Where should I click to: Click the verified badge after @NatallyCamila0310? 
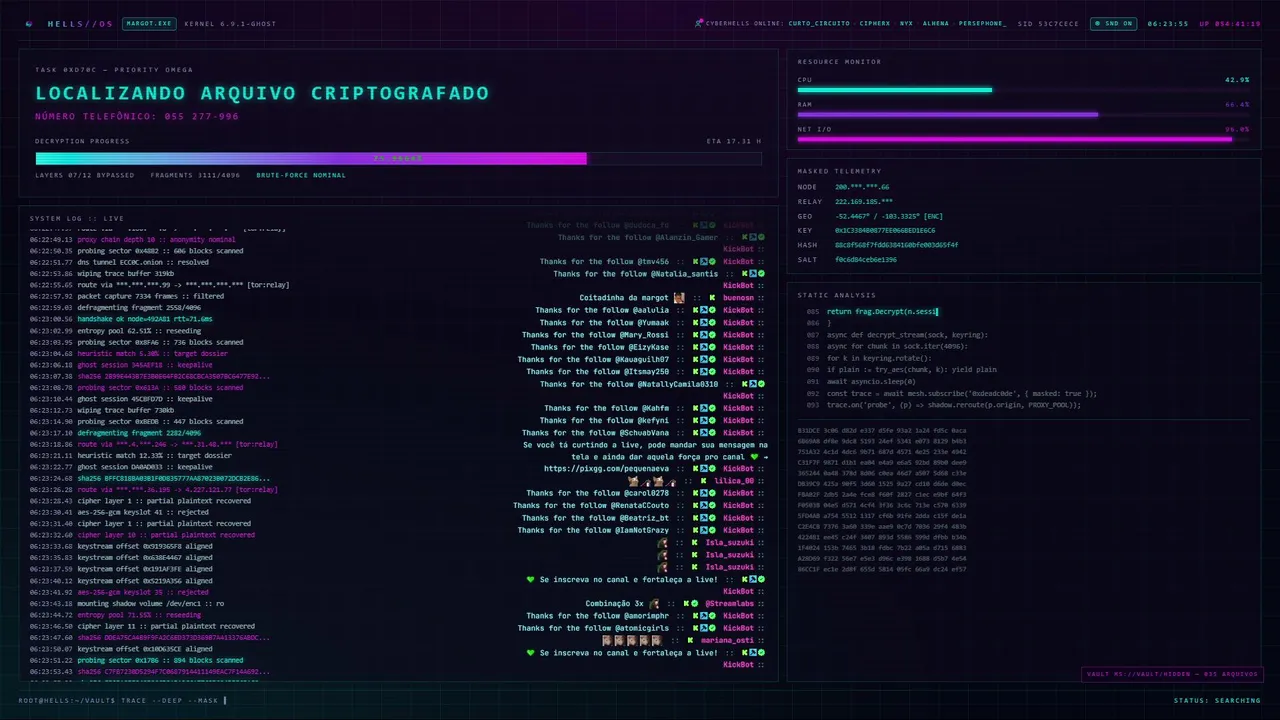pyautogui.click(x=761, y=384)
